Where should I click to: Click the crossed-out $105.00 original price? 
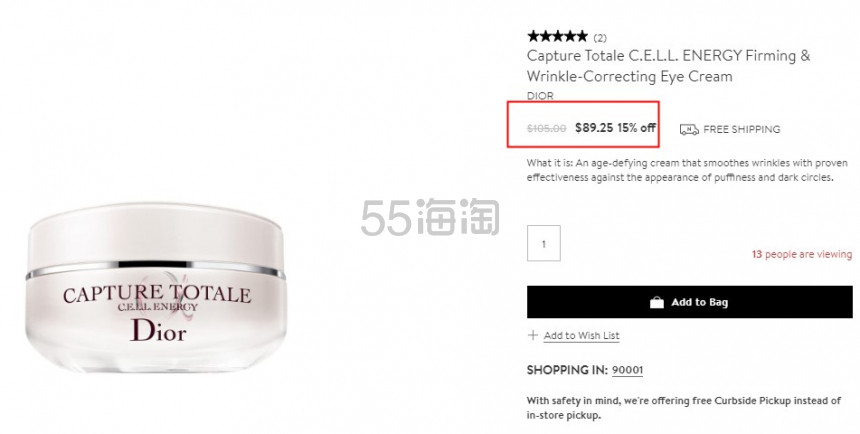(x=546, y=128)
